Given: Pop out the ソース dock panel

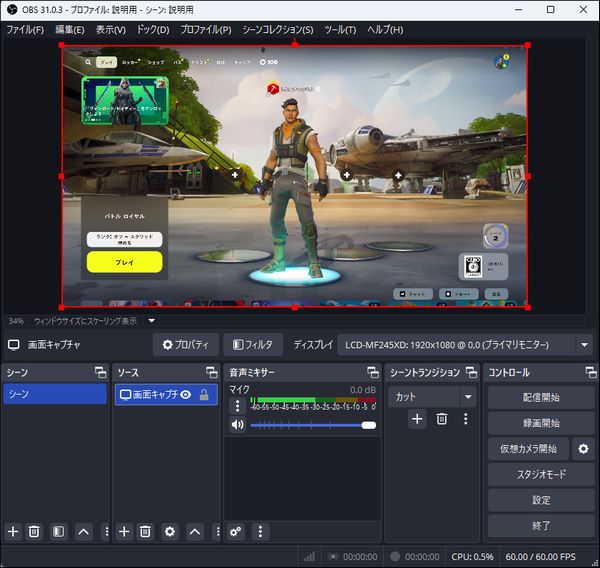Looking at the screenshot, I should click(x=212, y=372).
